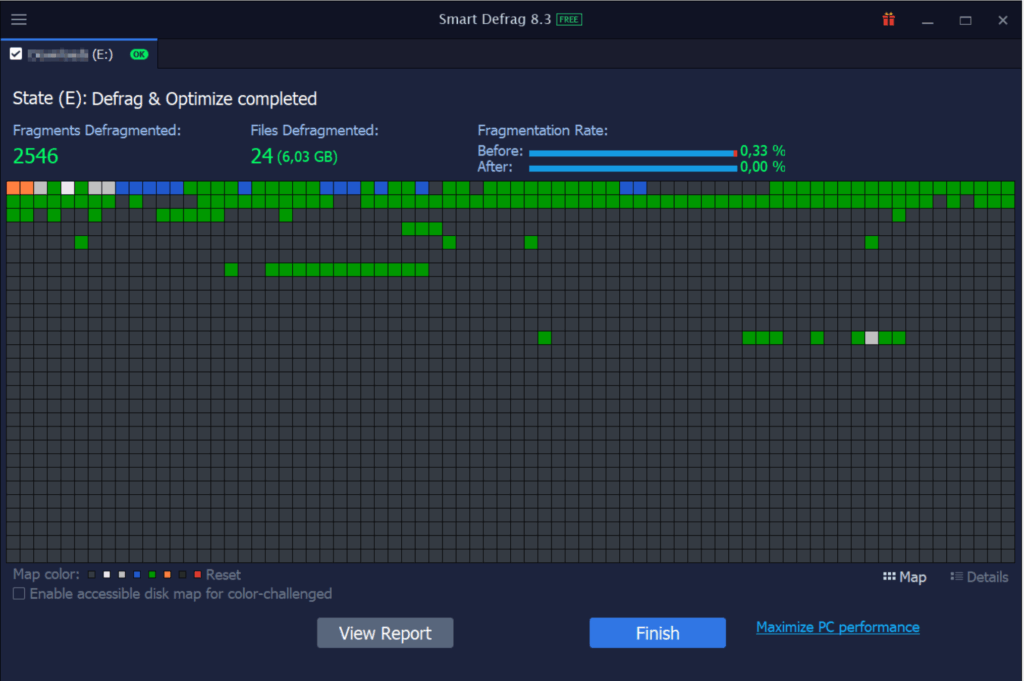Image resolution: width=1024 pixels, height=681 pixels.
Task: Click the Fragments Defragmented label
Action: point(97,131)
